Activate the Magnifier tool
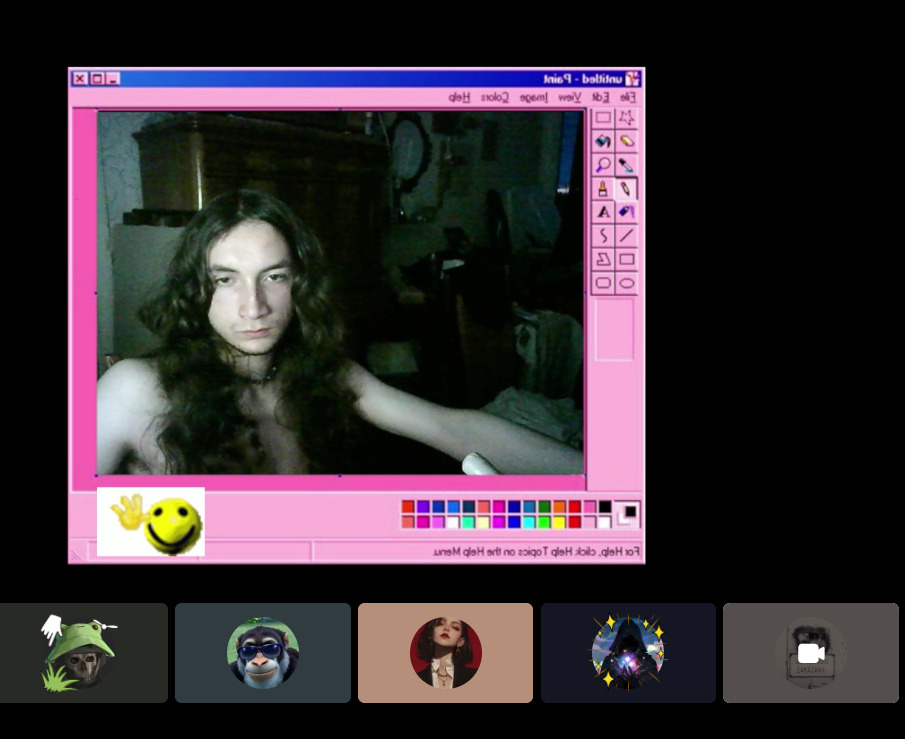The width and height of the screenshot is (905, 739). (603, 165)
